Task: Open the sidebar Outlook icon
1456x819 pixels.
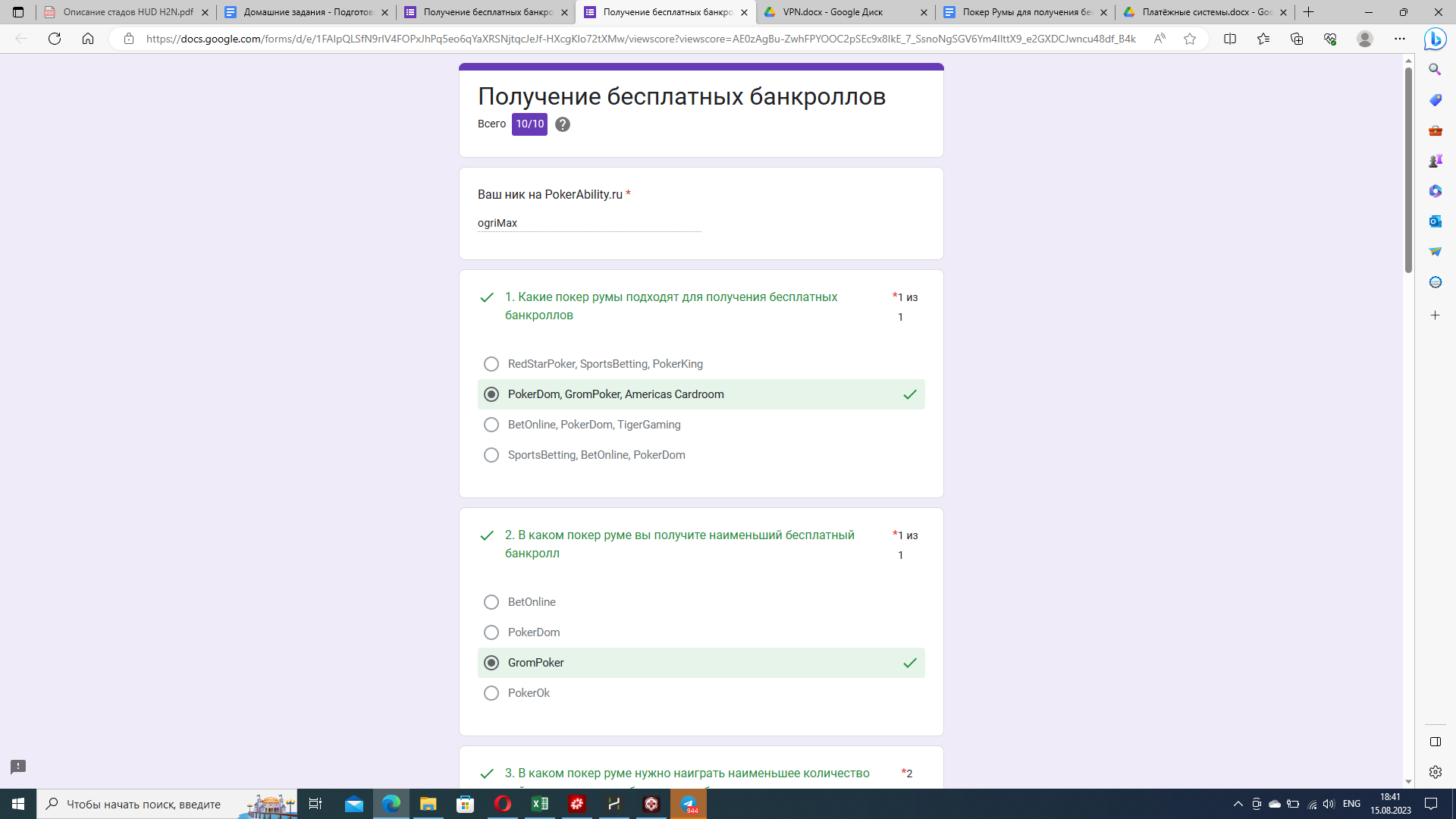Action: [1435, 221]
